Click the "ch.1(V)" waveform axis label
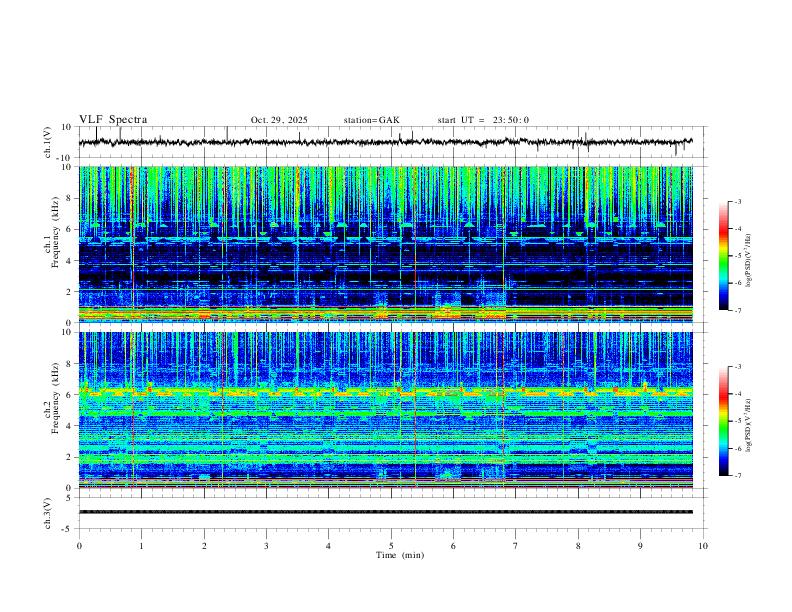The height and width of the screenshot is (612, 792). (47, 142)
